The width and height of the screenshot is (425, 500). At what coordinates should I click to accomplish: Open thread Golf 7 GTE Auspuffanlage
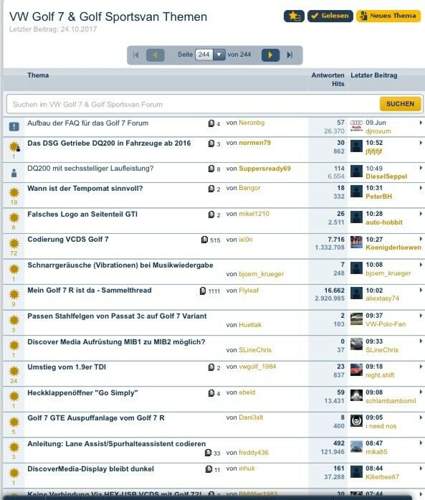coord(96,418)
